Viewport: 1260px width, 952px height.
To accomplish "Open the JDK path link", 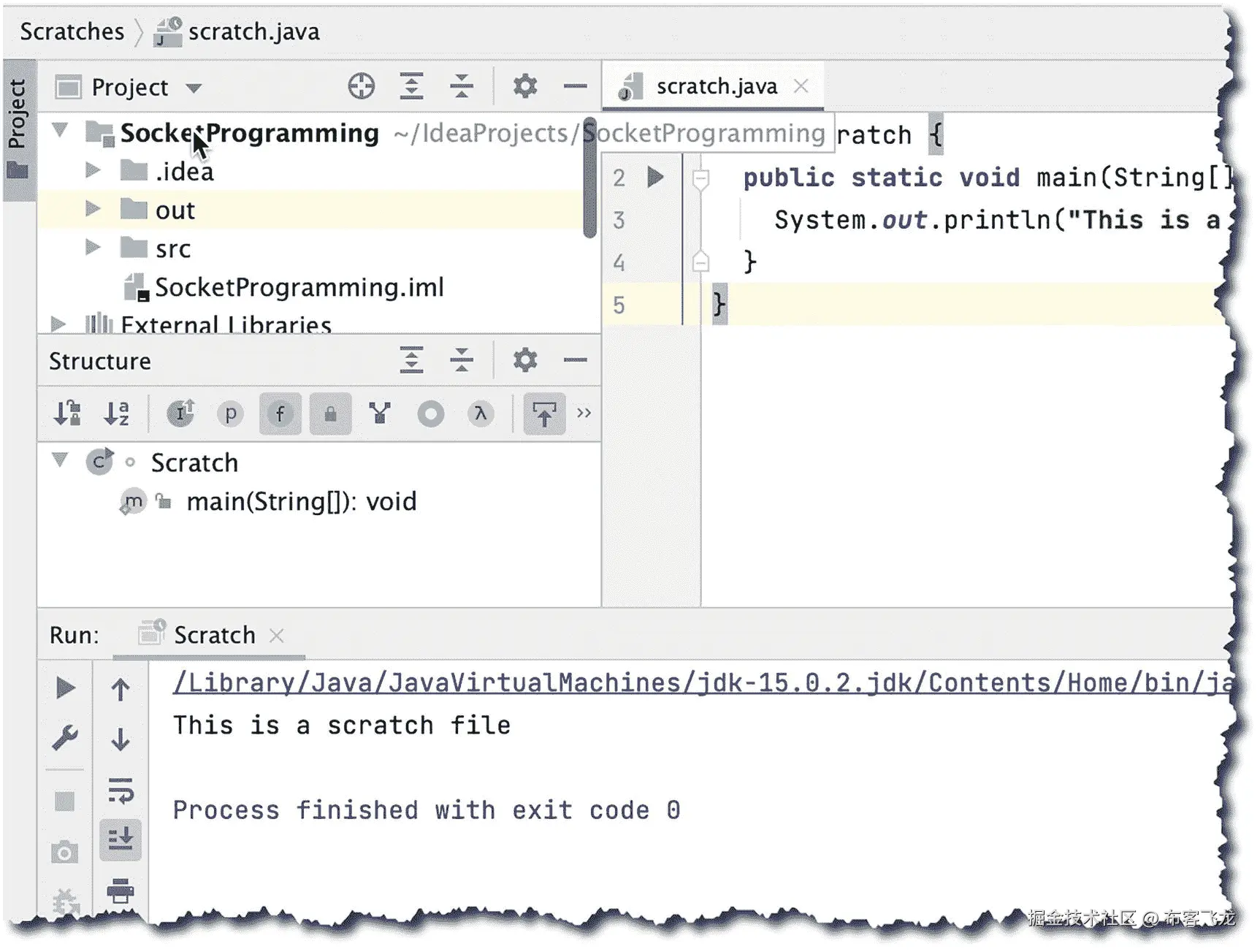I will (x=701, y=682).
